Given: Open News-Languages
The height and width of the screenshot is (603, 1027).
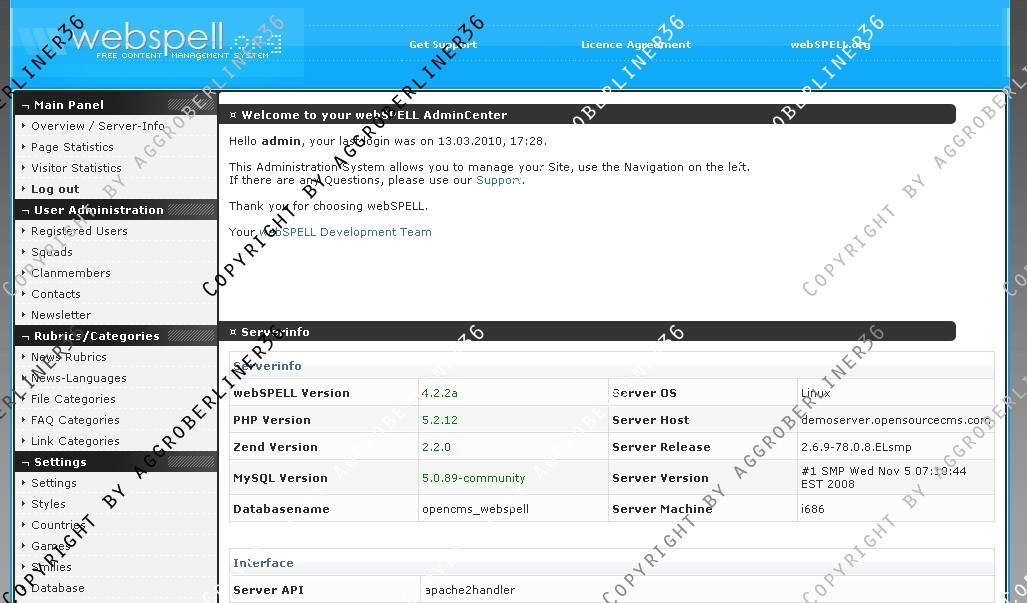Looking at the screenshot, I should [79, 378].
